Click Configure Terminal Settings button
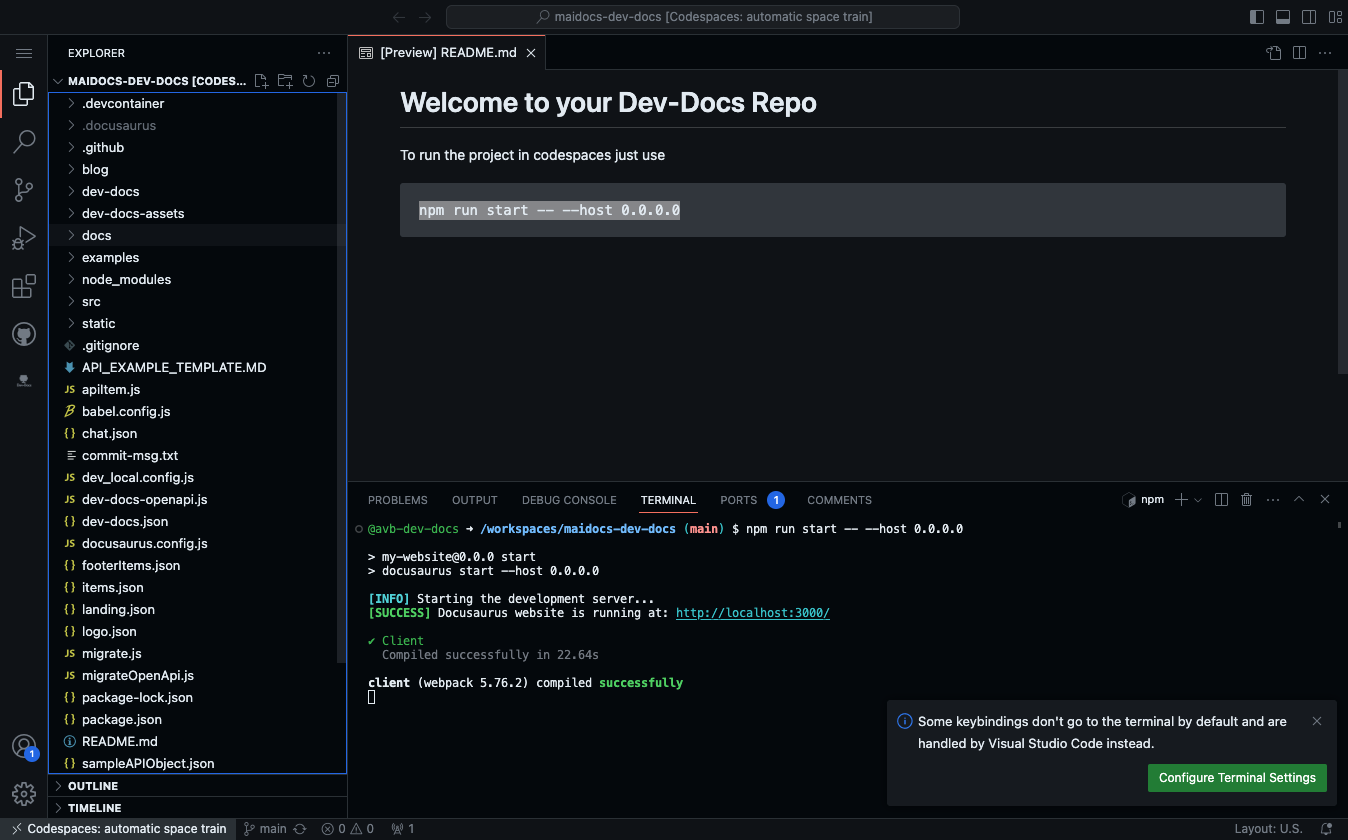 point(1237,778)
